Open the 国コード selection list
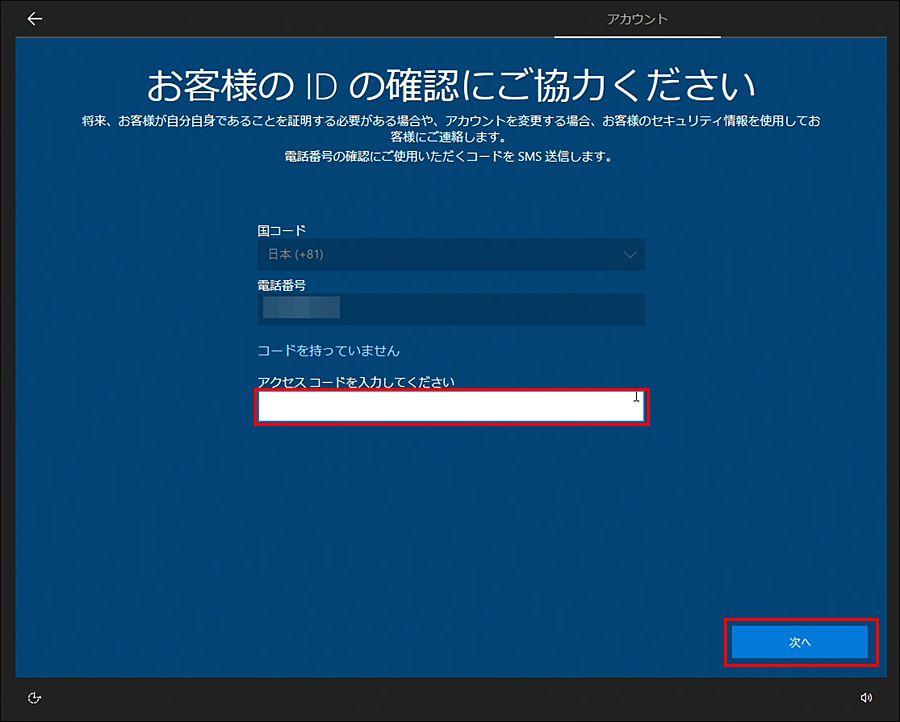 pos(450,254)
